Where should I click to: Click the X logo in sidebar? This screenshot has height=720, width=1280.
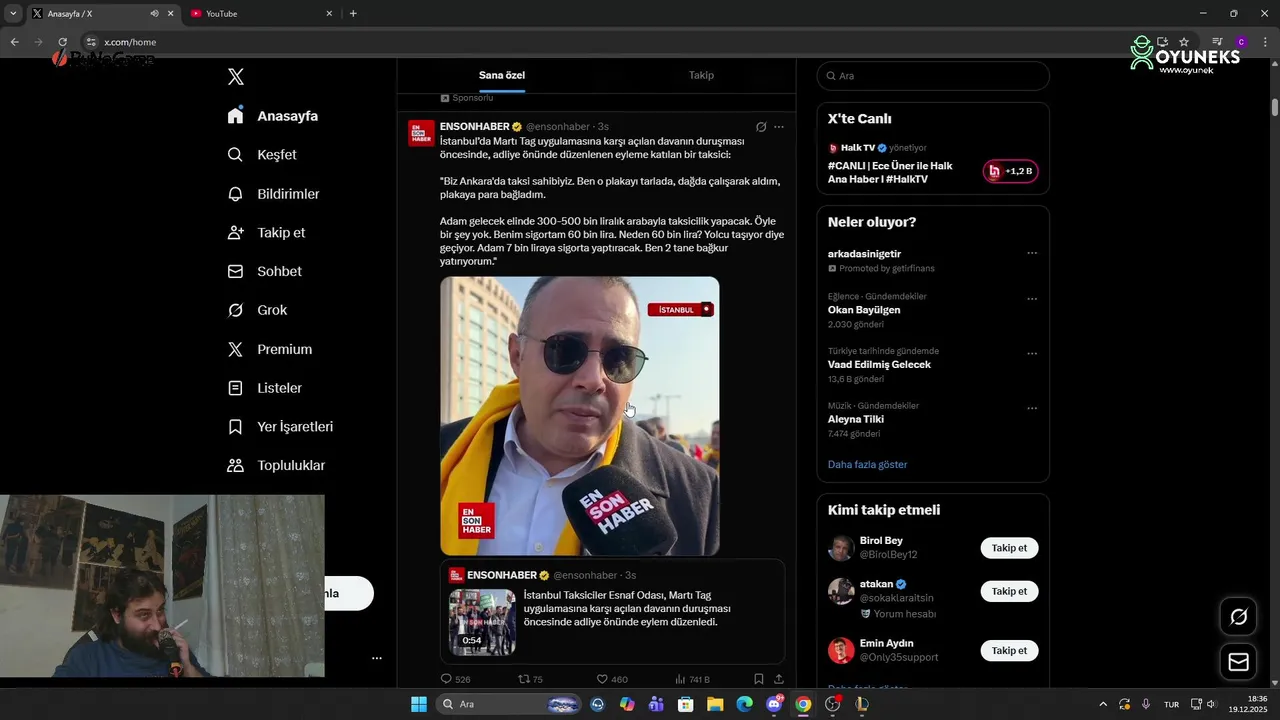click(x=235, y=77)
